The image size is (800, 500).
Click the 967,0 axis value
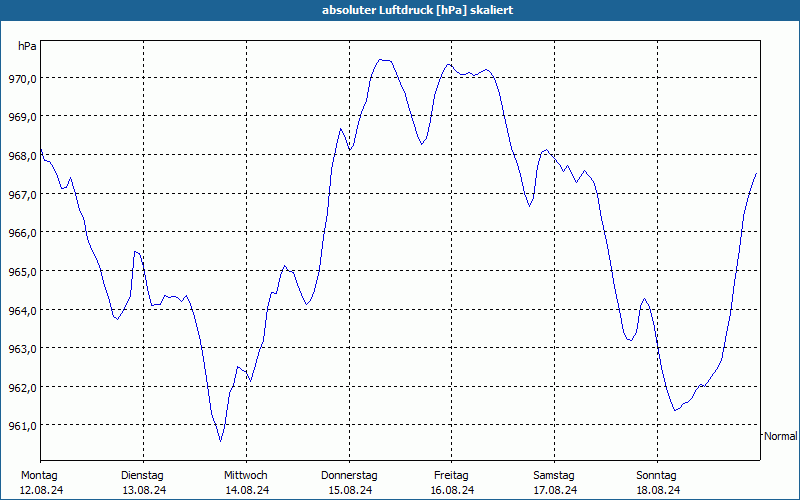pos(21,194)
